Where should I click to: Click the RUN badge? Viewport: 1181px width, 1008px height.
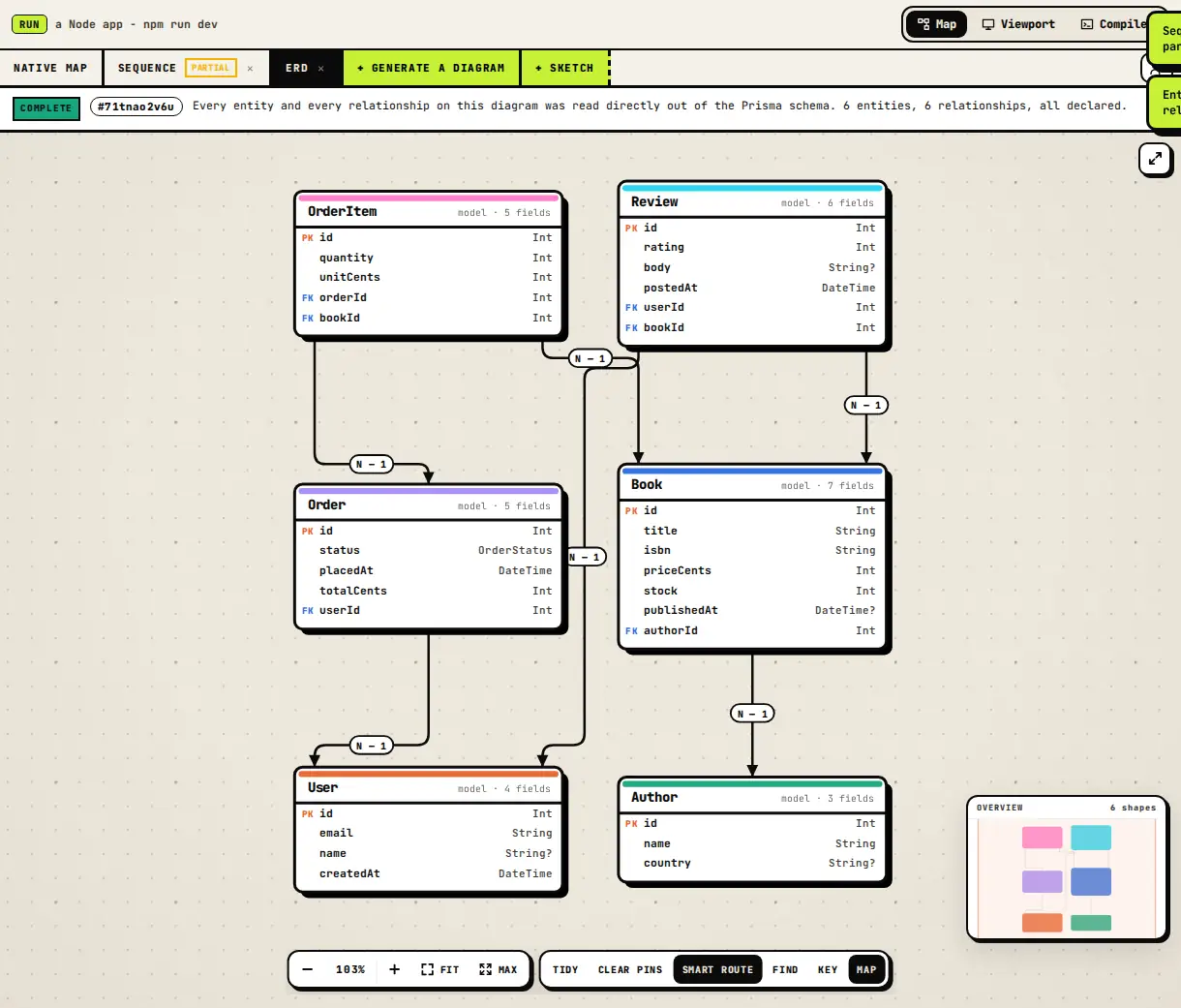30,24
